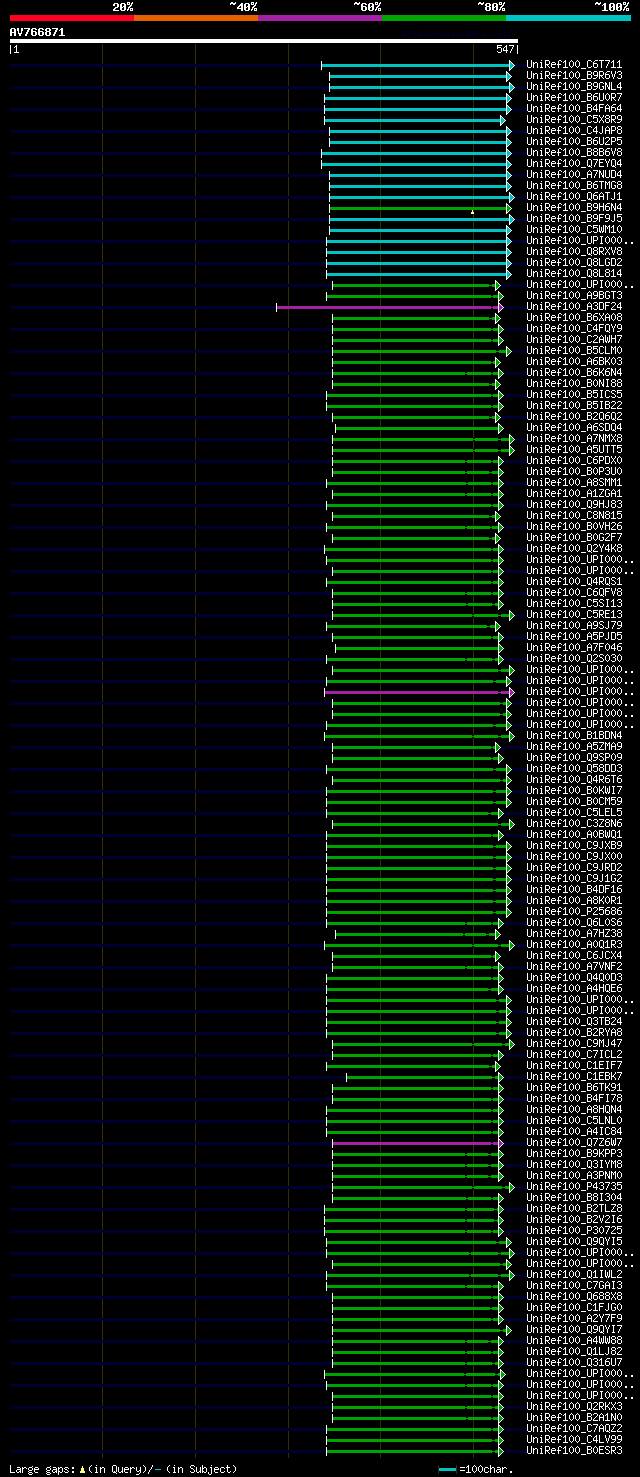Viewport: 640px width, 1477px height.
Task: Select the UniRef100_B6U2P5 label
Action: pos(574,142)
